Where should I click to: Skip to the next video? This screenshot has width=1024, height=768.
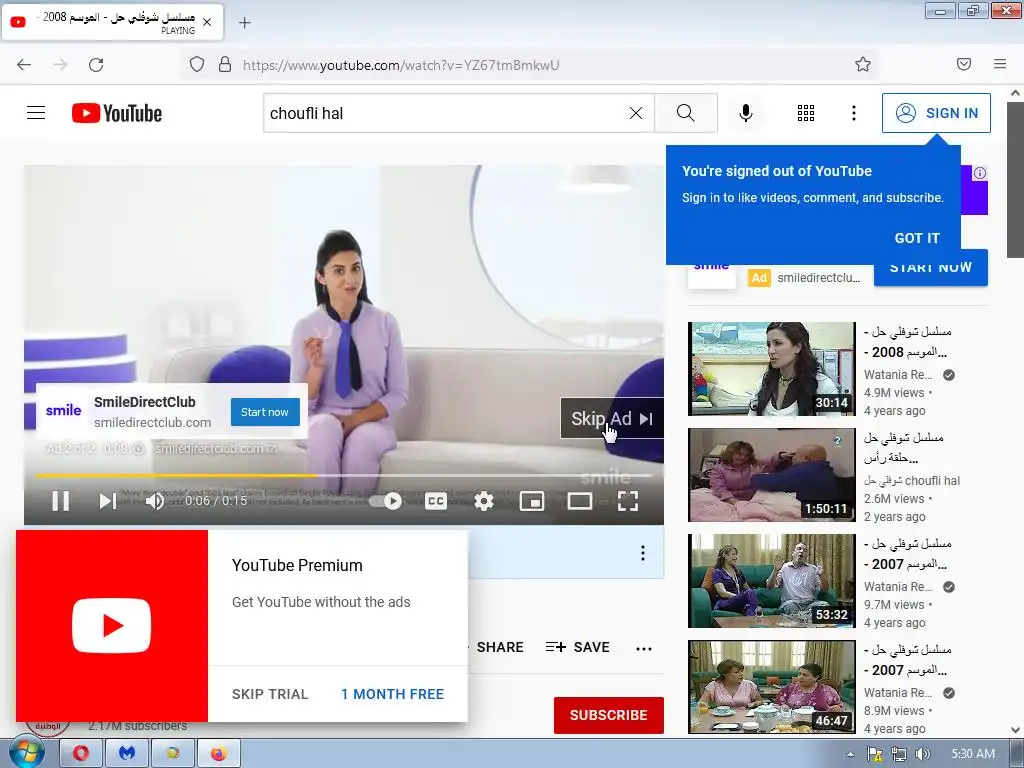pyautogui.click(x=108, y=502)
